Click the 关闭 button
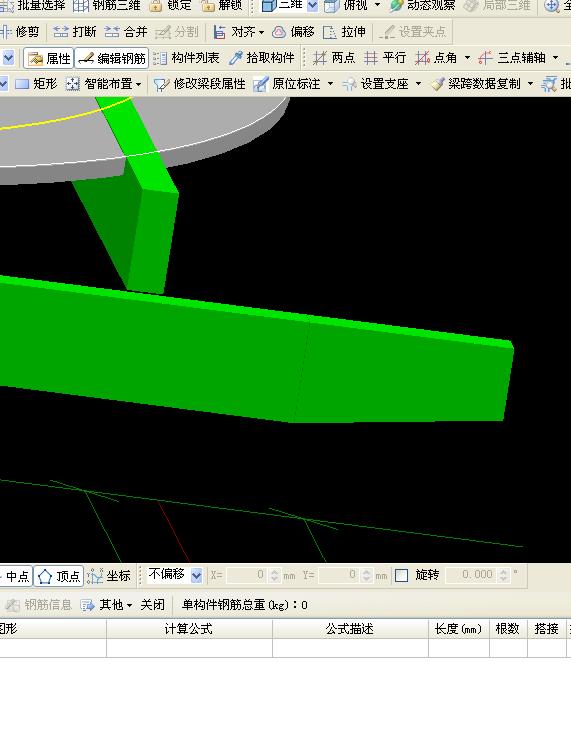The width and height of the screenshot is (571, 743). click(x=153, y=605)
